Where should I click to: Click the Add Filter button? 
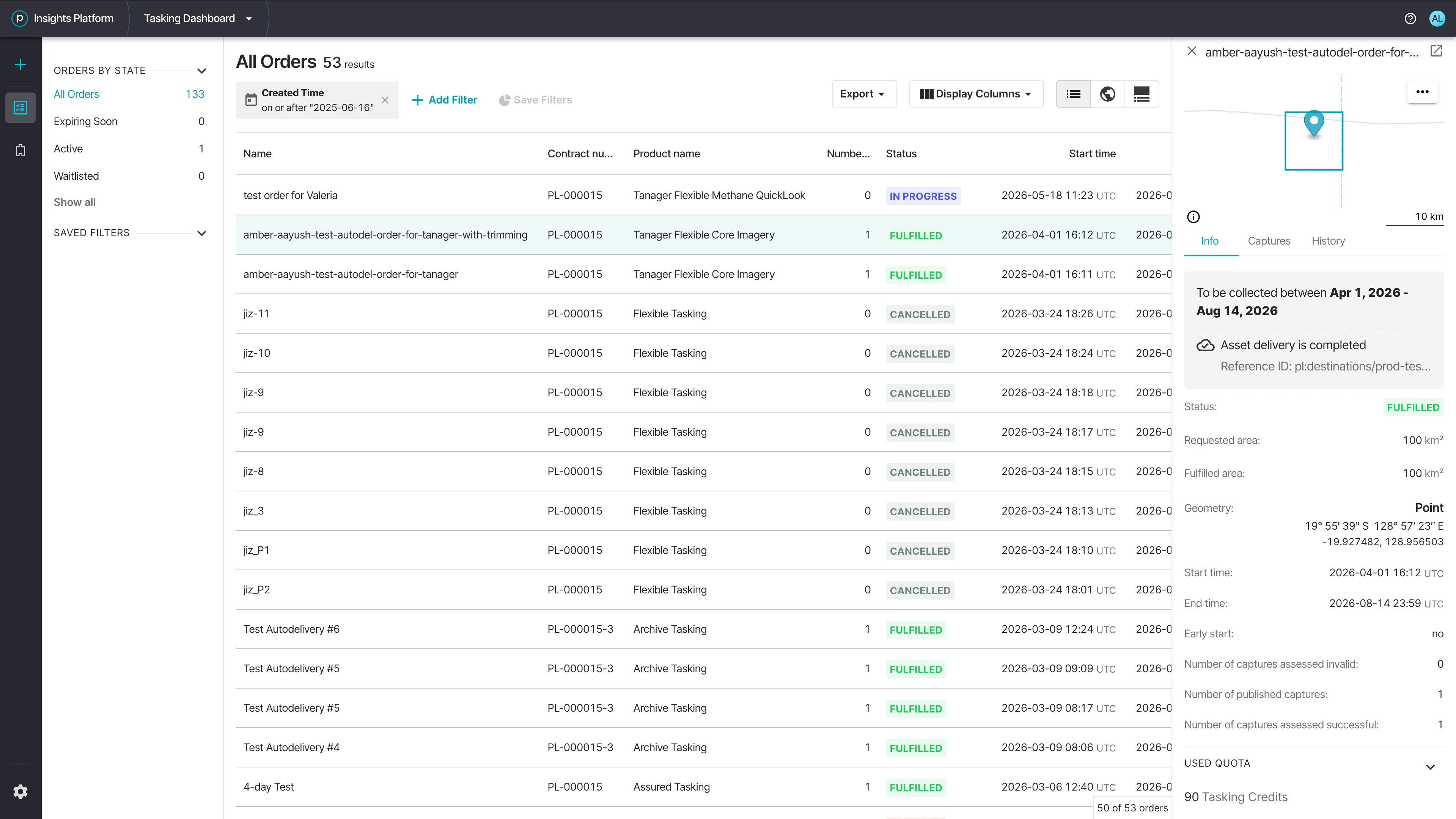pos(444,100)
